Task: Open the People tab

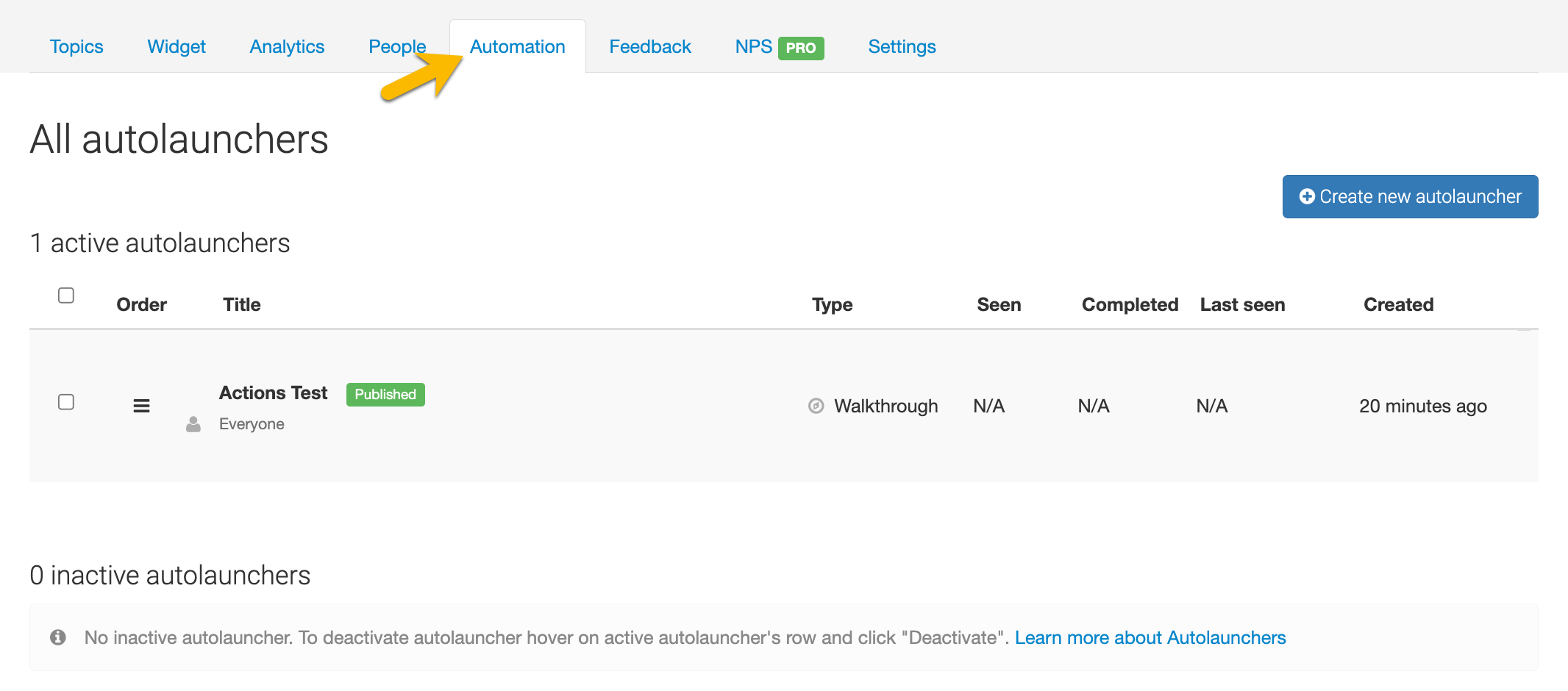Action: 396,47
